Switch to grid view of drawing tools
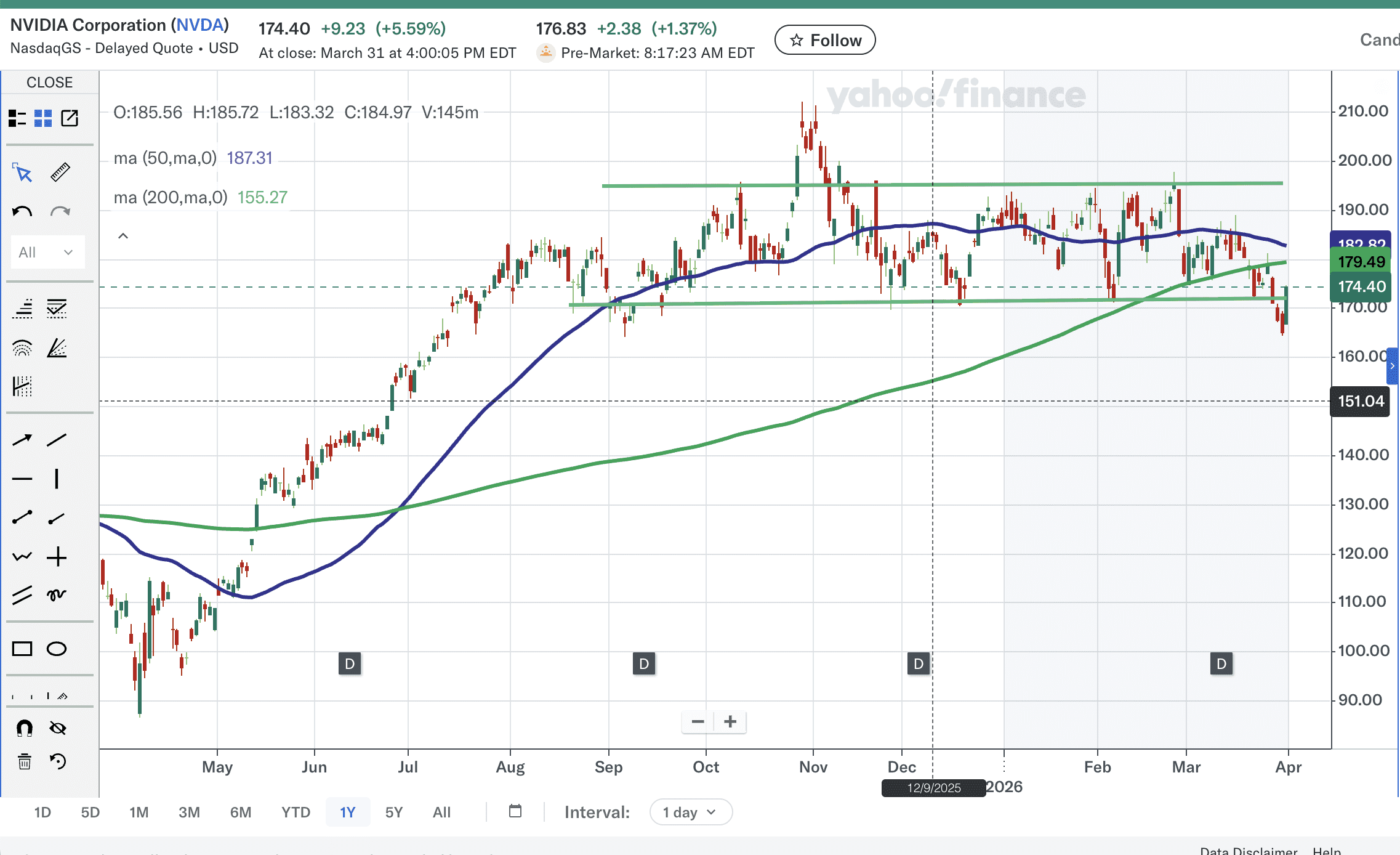The height and width of the screenshot is (855, 1400). (43, 118)
